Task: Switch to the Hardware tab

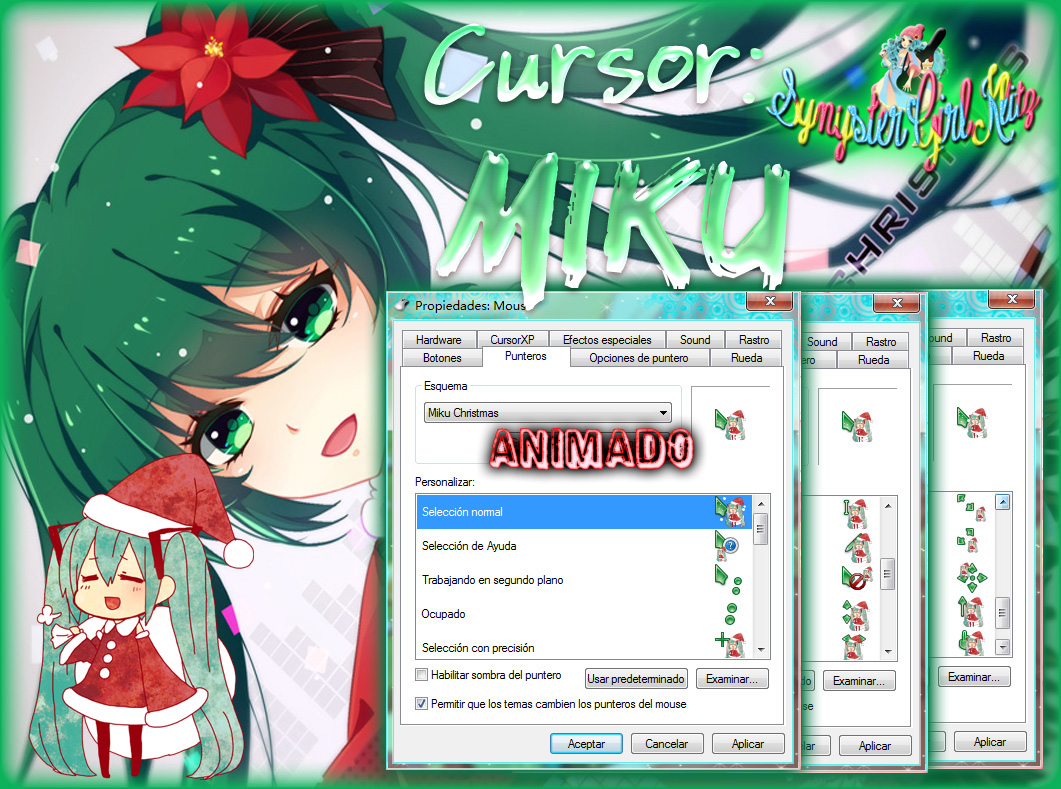Action: [x=438, y=338]
